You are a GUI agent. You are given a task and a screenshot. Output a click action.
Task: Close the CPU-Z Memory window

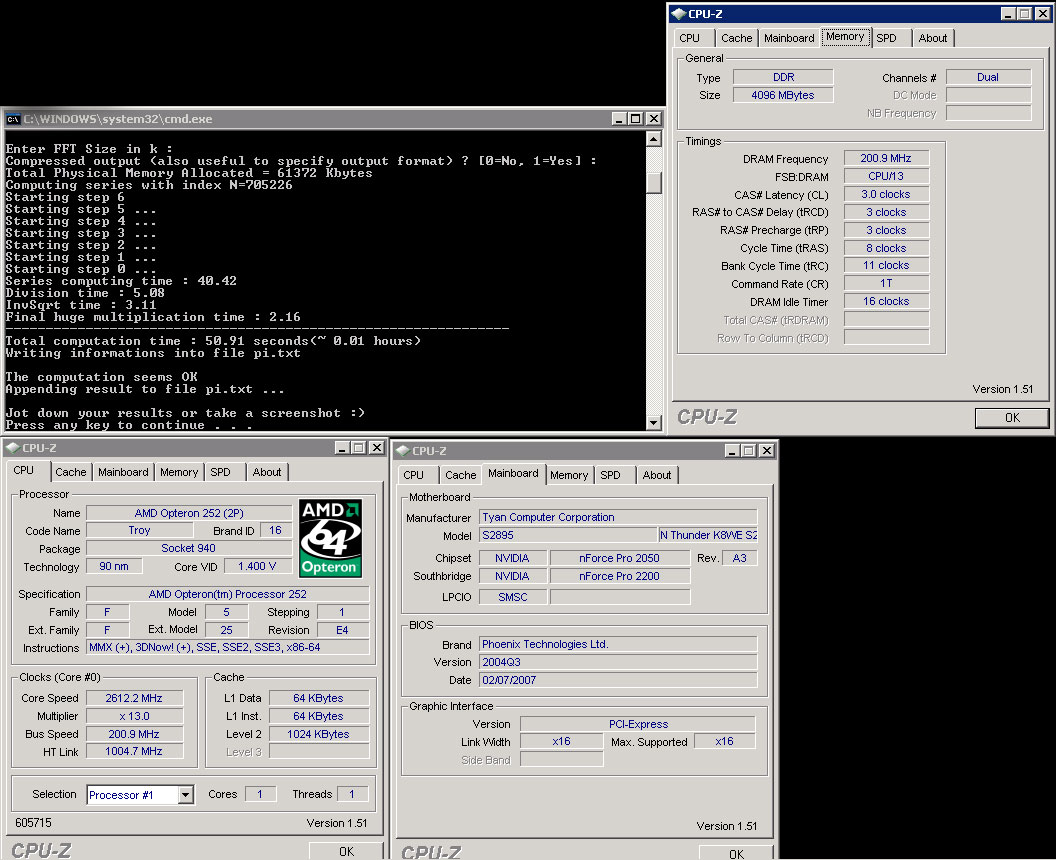pyautogui.click(x=1042, y=13)
